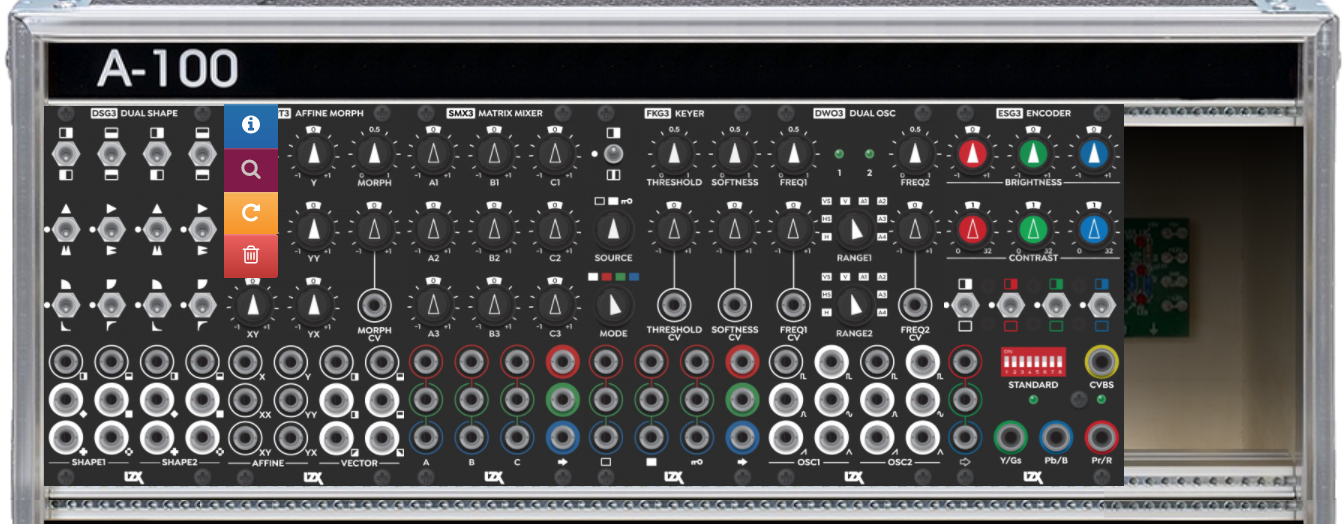Click the red Pr/R output jack
Image resolution: width=1342 pixels, height=524 pixels.
click(1101, 437)
